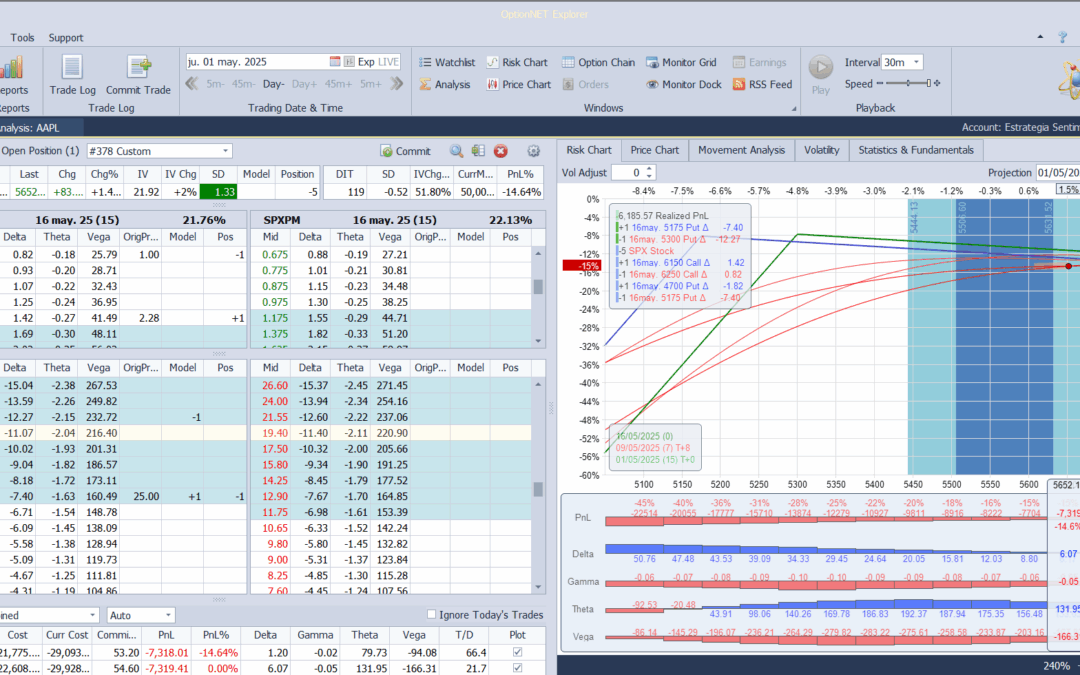This screenshot has width=1080, height=675.
Task: Open help question mark icon
Action: (1063, 37)
